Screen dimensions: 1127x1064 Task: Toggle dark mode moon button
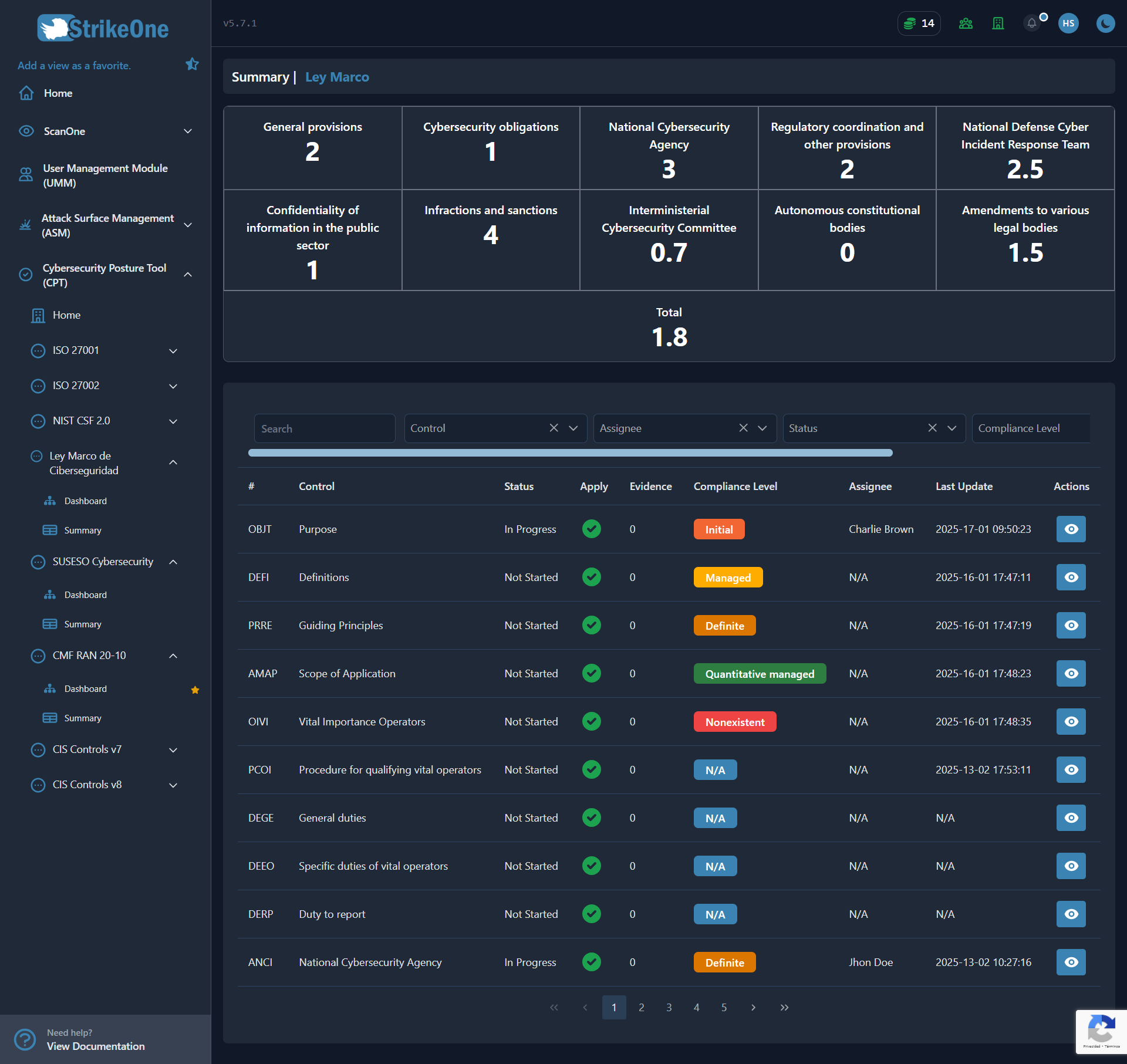click(x=1105, y=23)
